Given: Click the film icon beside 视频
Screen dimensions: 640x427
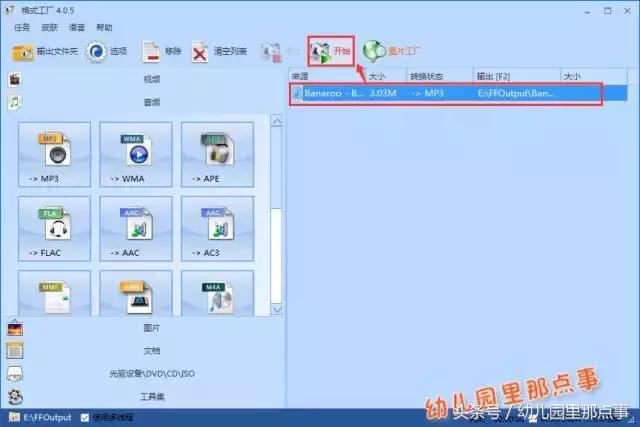Looking at the screenshot, I should [15, 79].
